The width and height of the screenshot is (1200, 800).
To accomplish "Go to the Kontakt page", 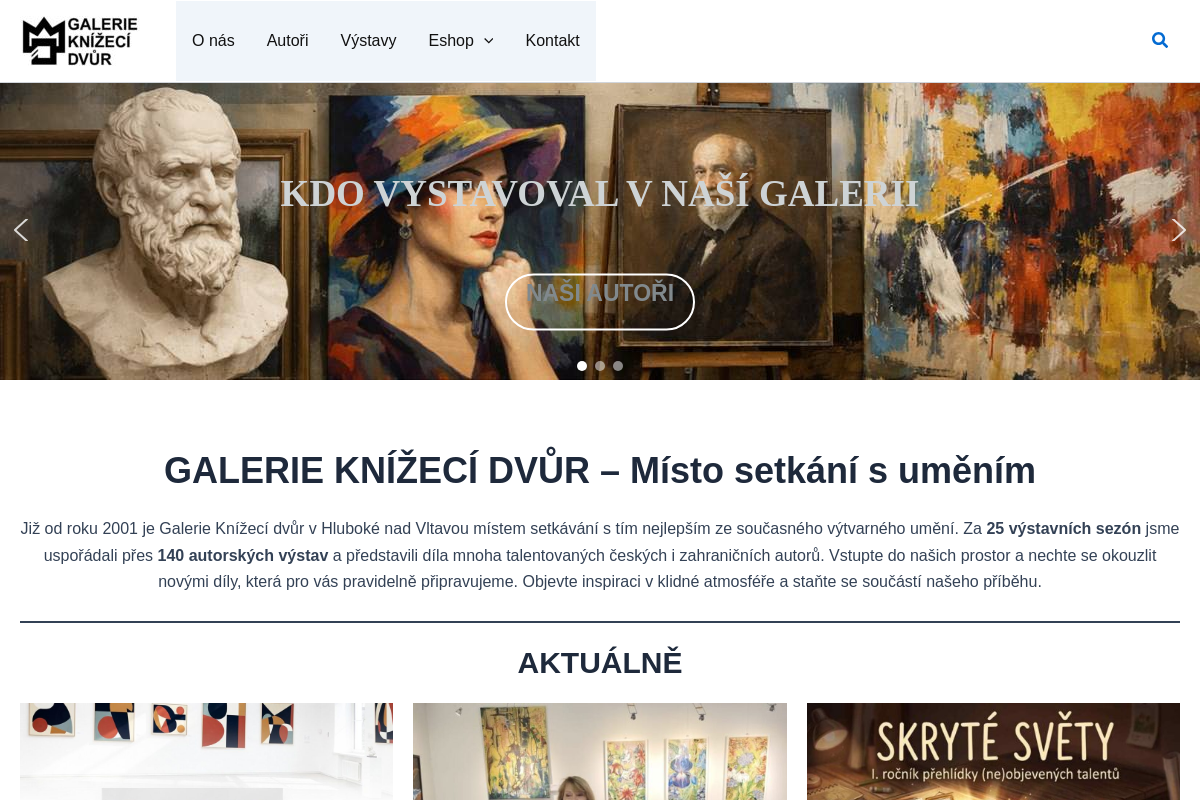I will click(x=552, y=41).
